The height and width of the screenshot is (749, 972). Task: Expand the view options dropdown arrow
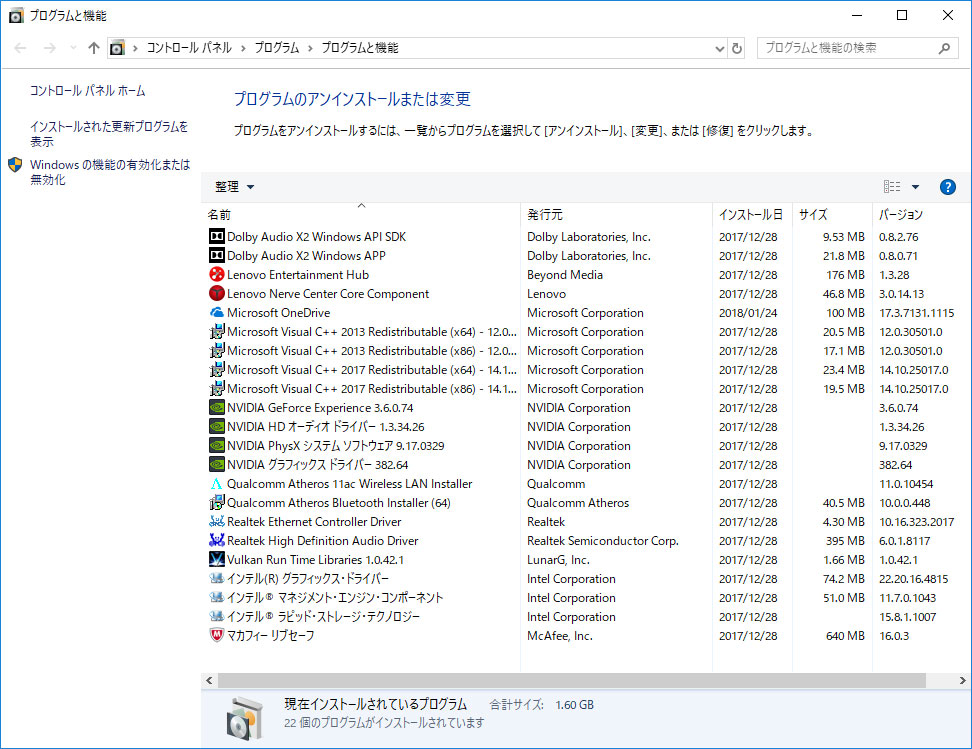tap(915, 187)
